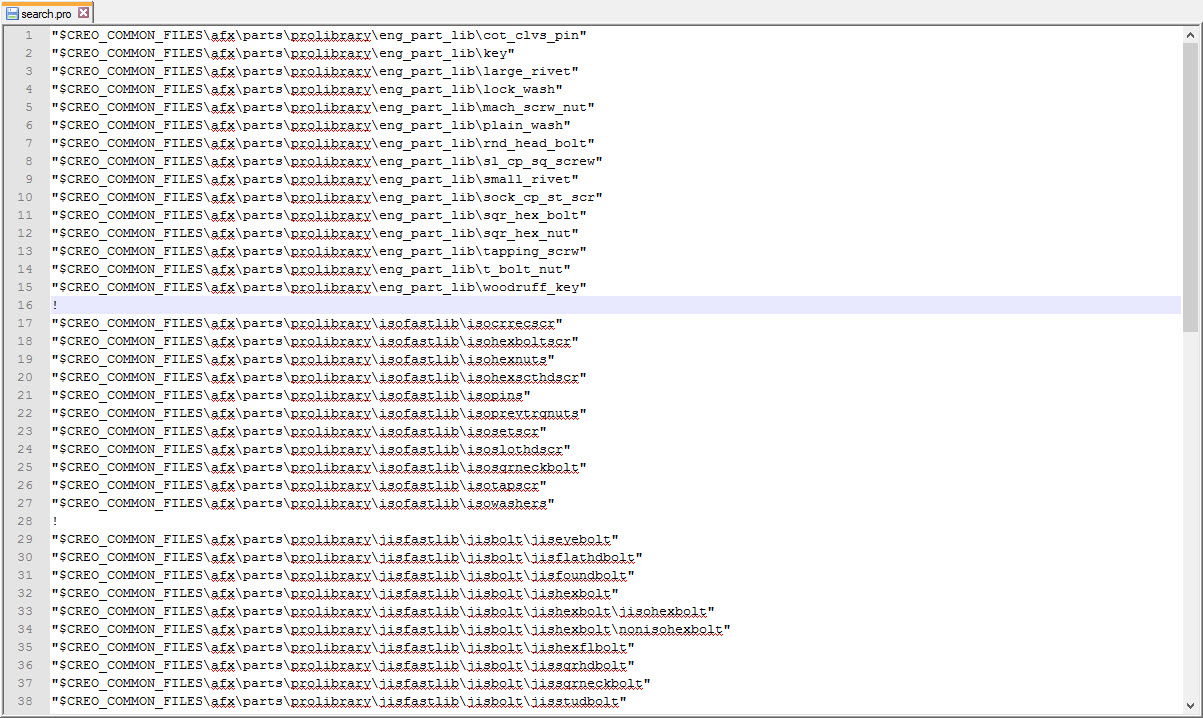The width and height of the screenshot is (1203, 718).
Task: Click the line ending with isosetscr
Action: (299, 431)
